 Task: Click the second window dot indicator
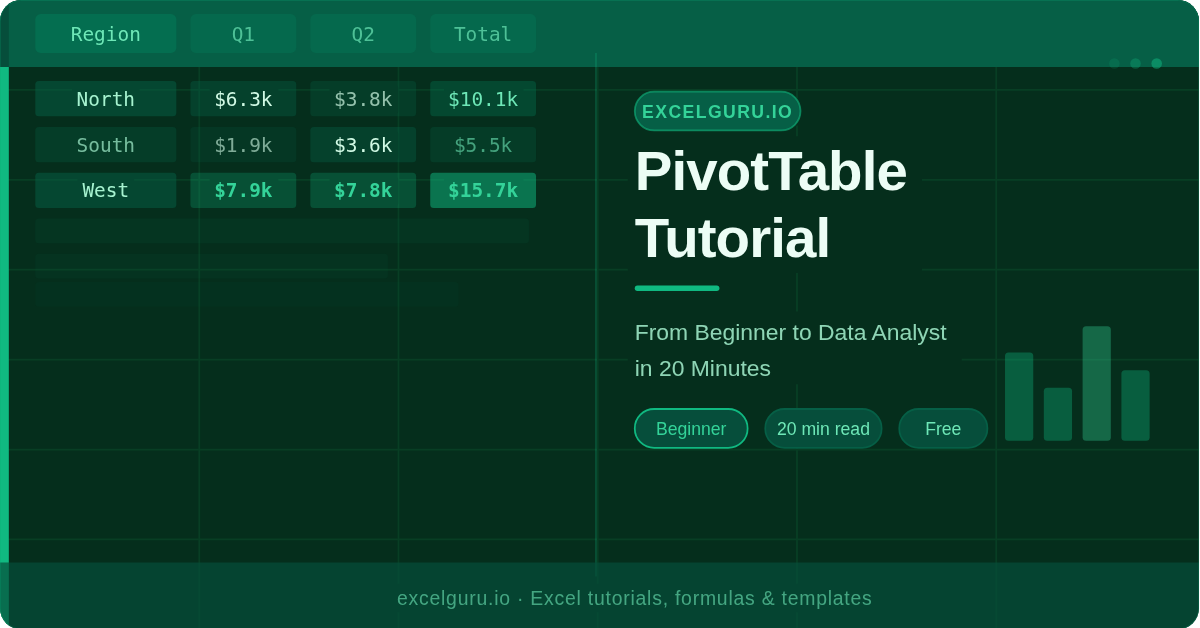pyautogui.click(x=1135, y=63)
